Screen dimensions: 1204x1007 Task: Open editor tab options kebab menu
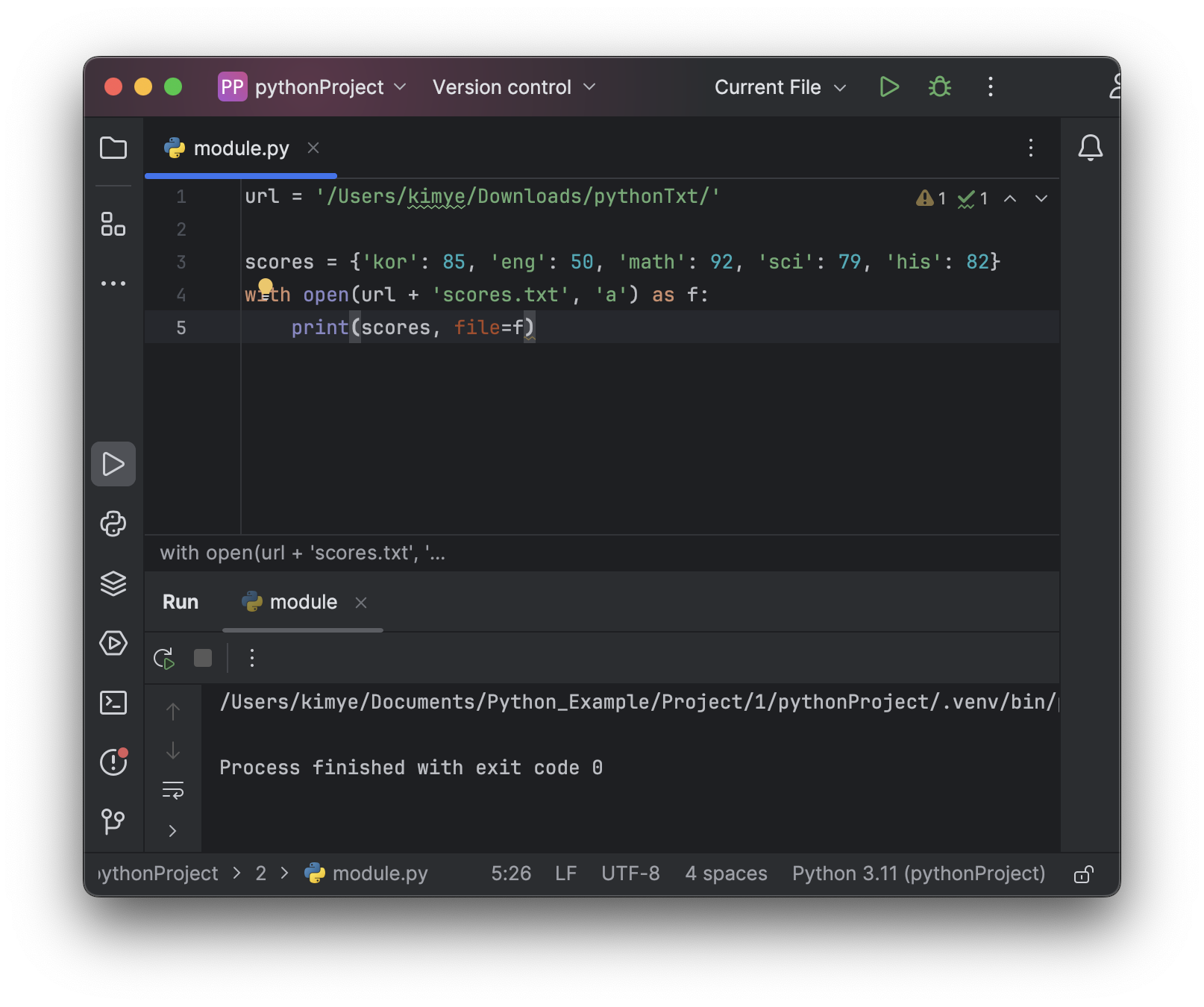(1031, 148)
